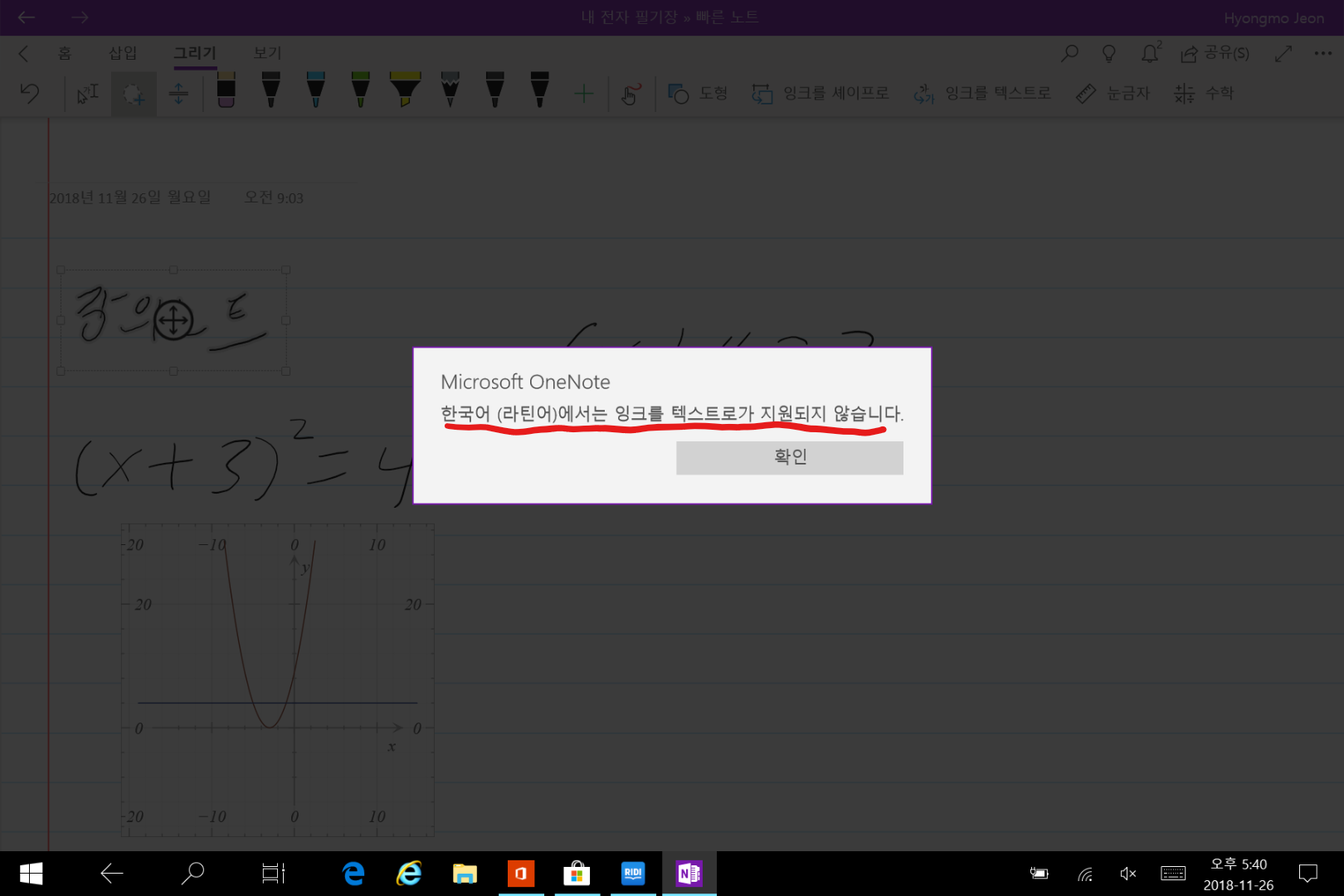Switch to the 삽입 tab
1344x896 pixels.
pos(123,53)
